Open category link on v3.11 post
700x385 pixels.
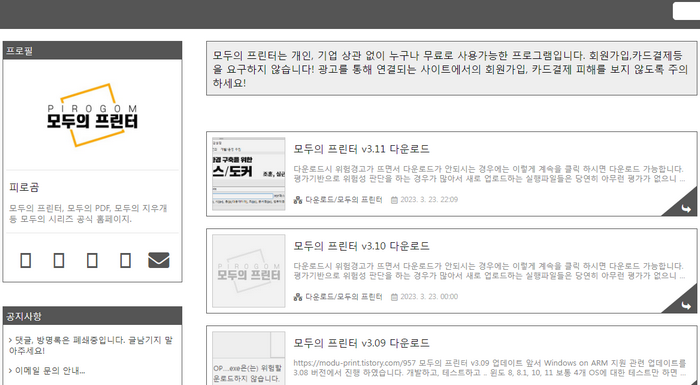tap(344, 200)
